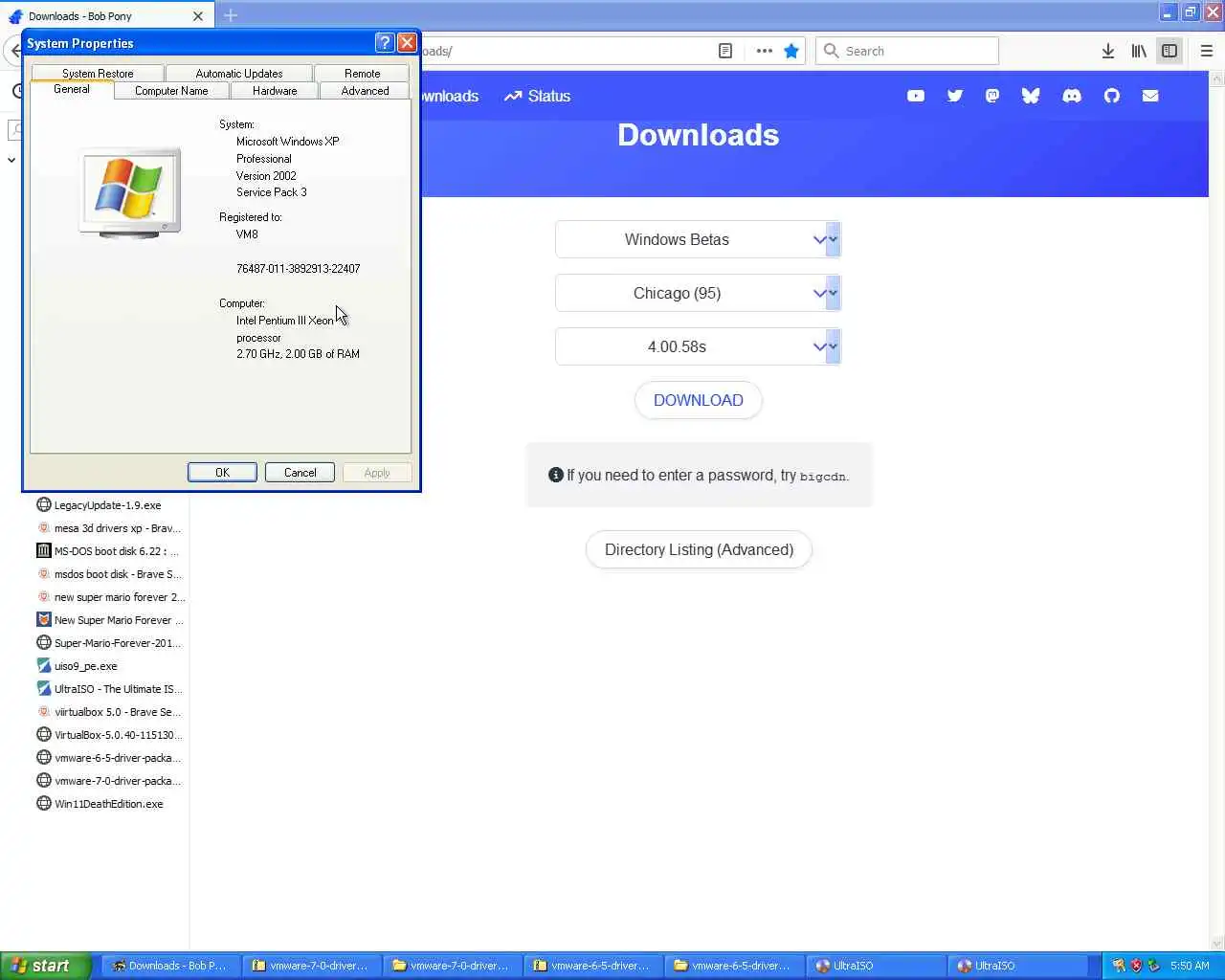1225x980 pixels.
Task: Switch to the Hardware tab
Action: (275, 91)
